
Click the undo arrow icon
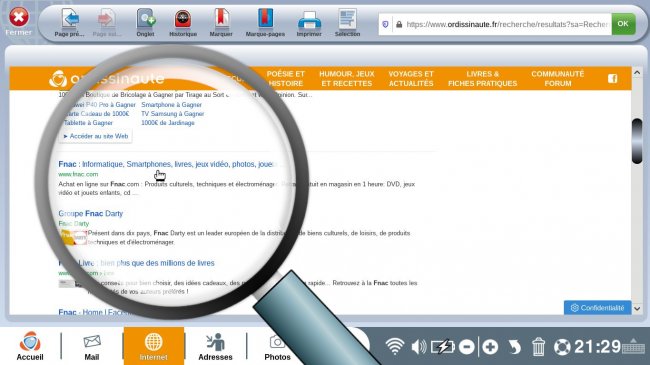[514, 347]
